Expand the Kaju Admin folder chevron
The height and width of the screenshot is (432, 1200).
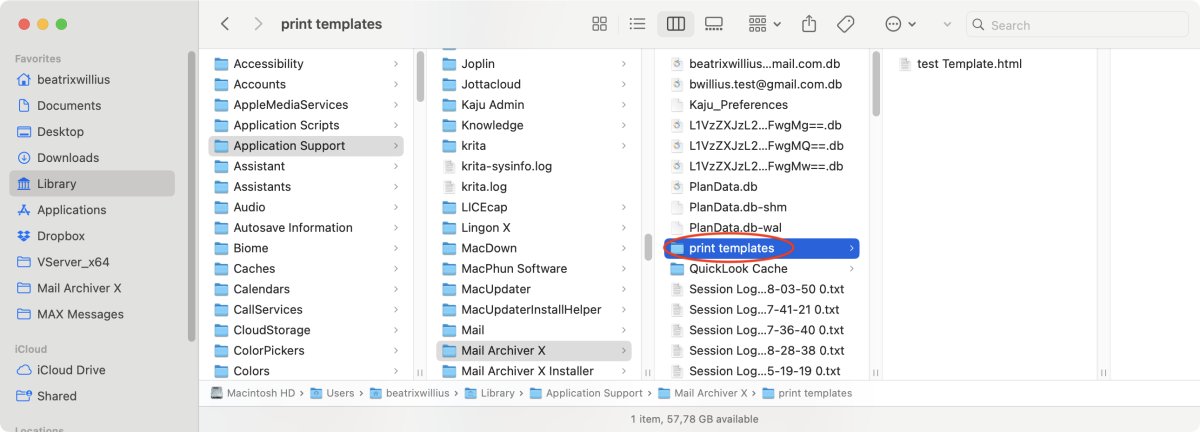click(624, 105)
